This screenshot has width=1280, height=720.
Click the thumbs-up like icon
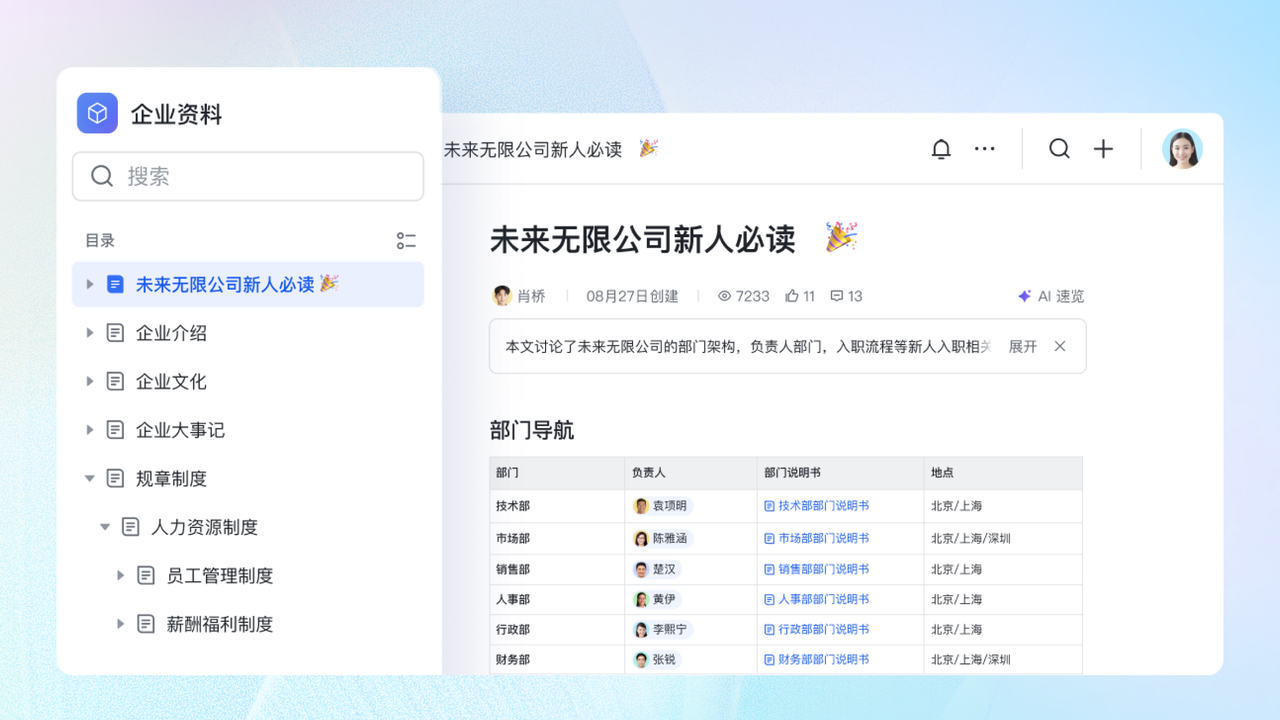pos(792,296)
